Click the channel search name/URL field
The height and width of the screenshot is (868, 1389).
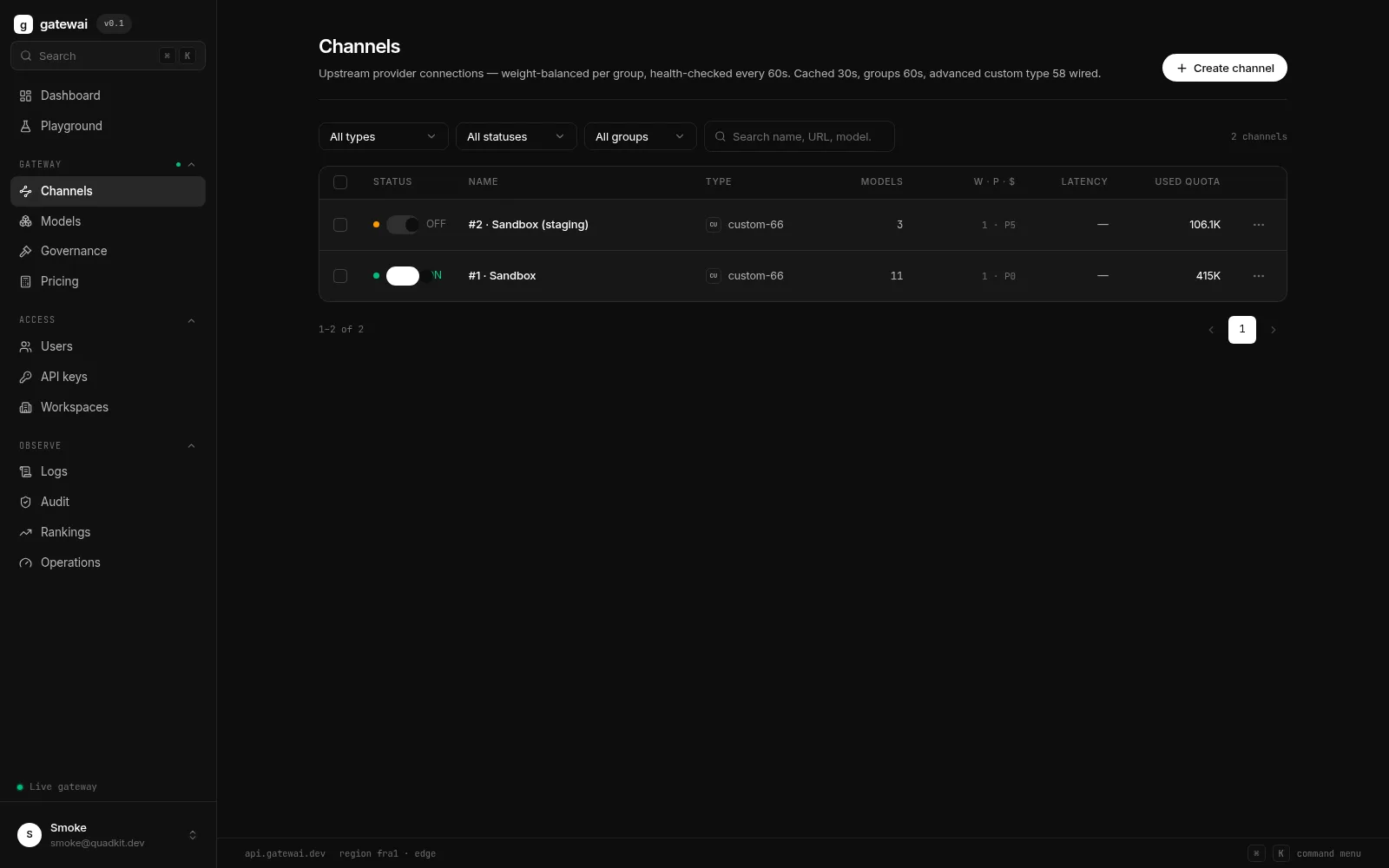pos(800,136)
